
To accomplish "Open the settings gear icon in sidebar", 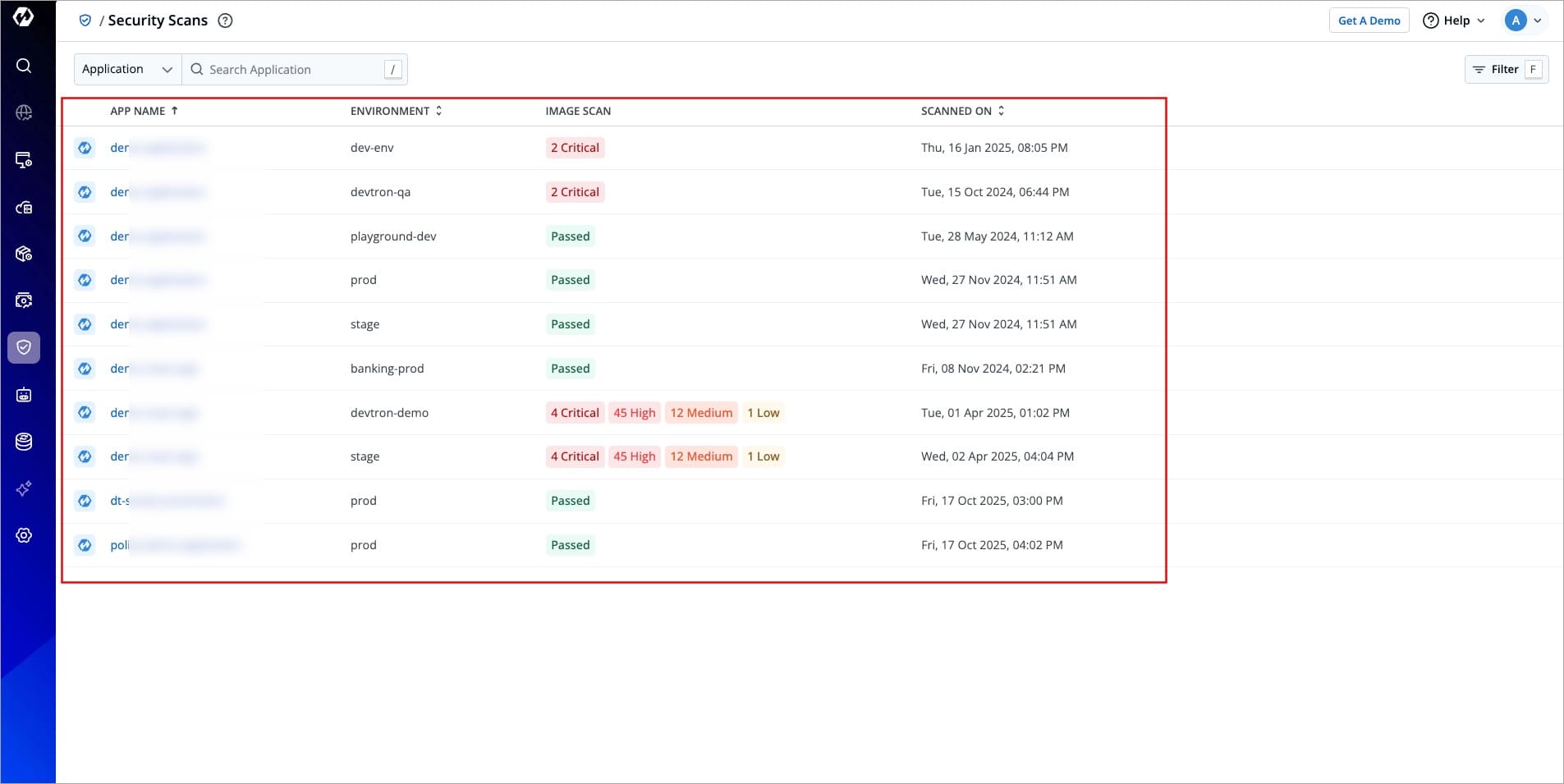I will click(x=24, y=535).
